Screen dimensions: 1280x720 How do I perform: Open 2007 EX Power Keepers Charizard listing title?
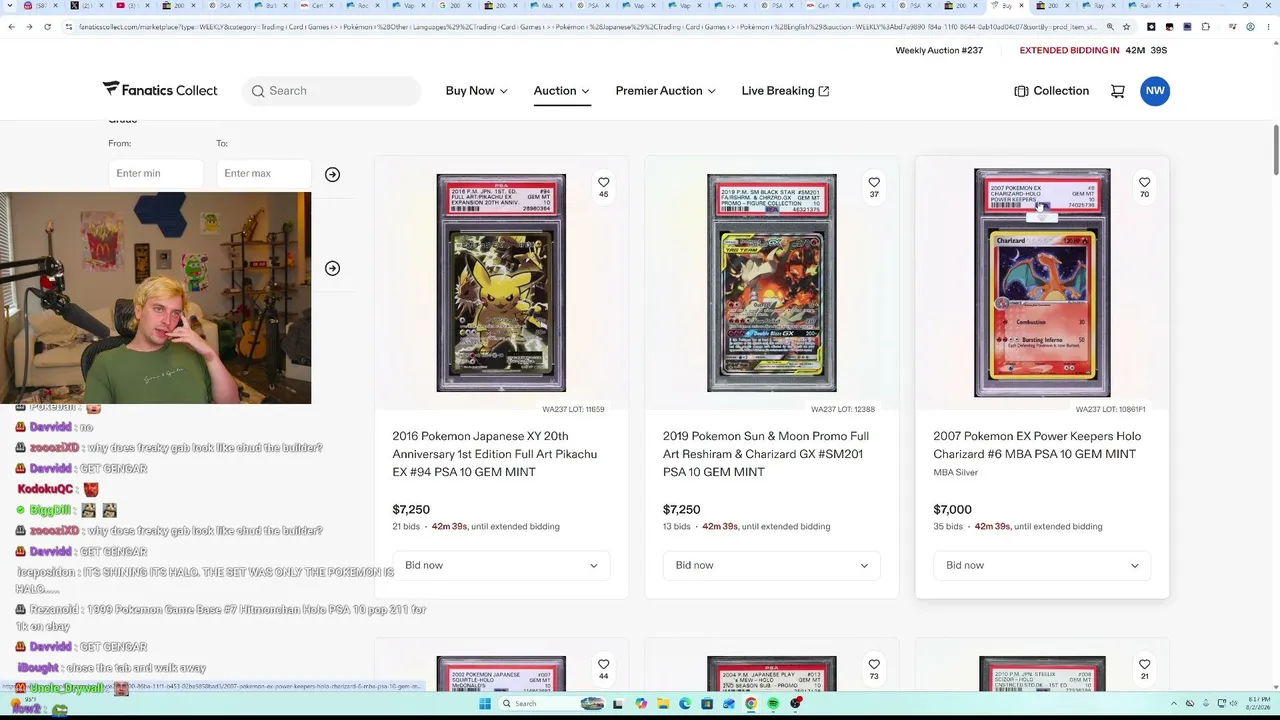pos(1037,445)
